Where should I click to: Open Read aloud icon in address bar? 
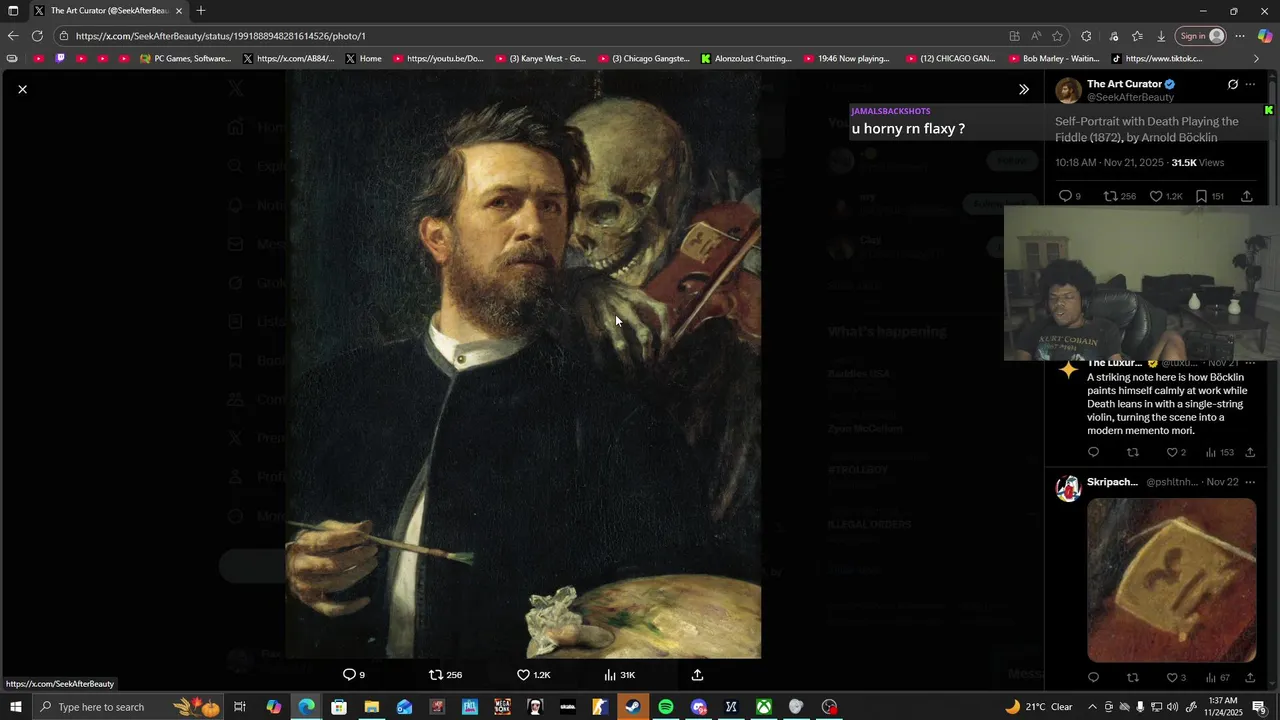1036,36
